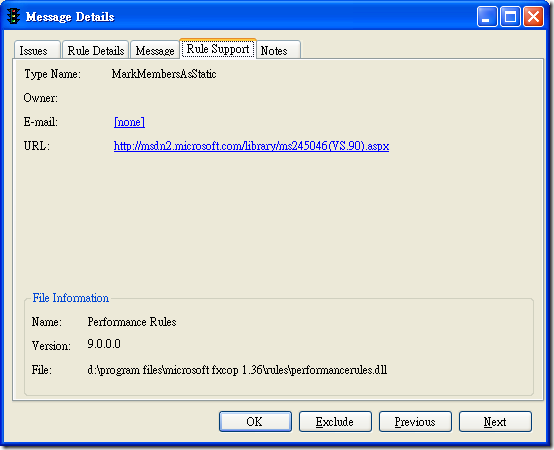Image resolution: width=554 pixels, height=450 pixels.
Task: Open the Notes tab
Action: [x=278, y=50]
